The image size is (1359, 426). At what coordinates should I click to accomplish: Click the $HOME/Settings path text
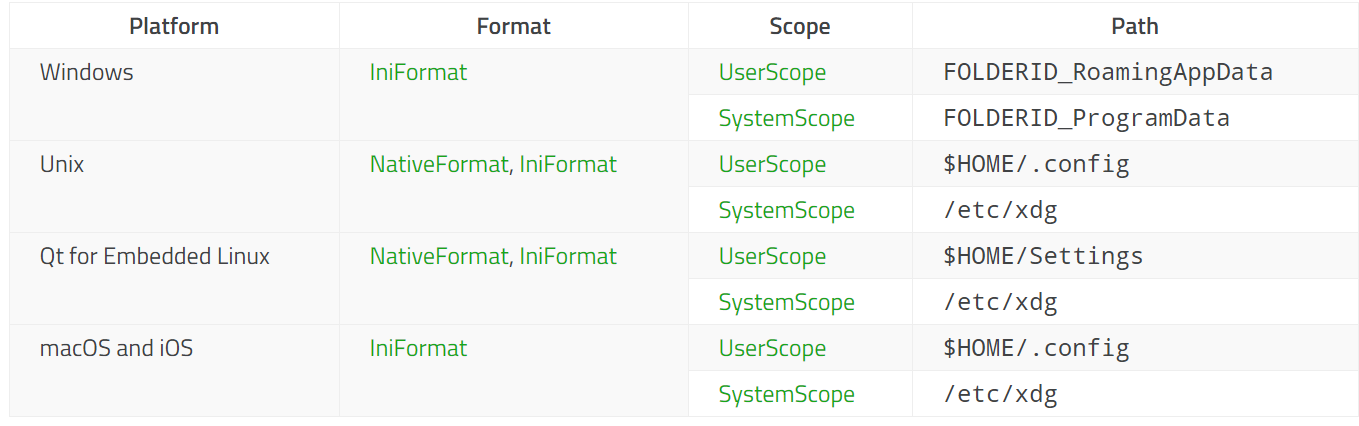(x=1043, y=256)
